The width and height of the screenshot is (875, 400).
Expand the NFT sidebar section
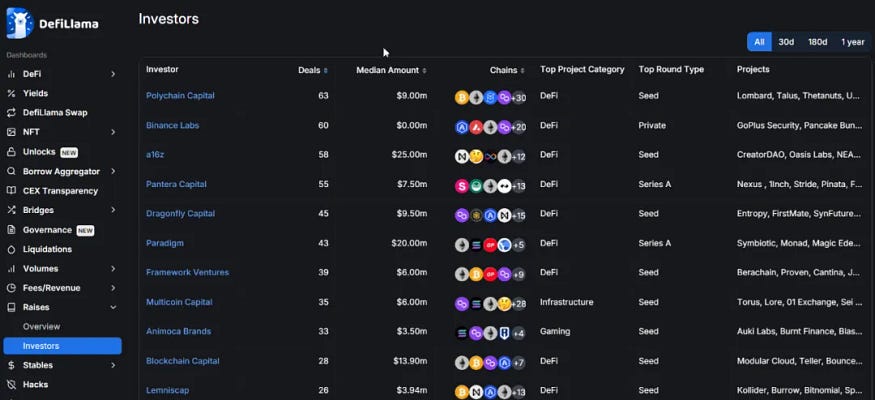pos(113,132)
